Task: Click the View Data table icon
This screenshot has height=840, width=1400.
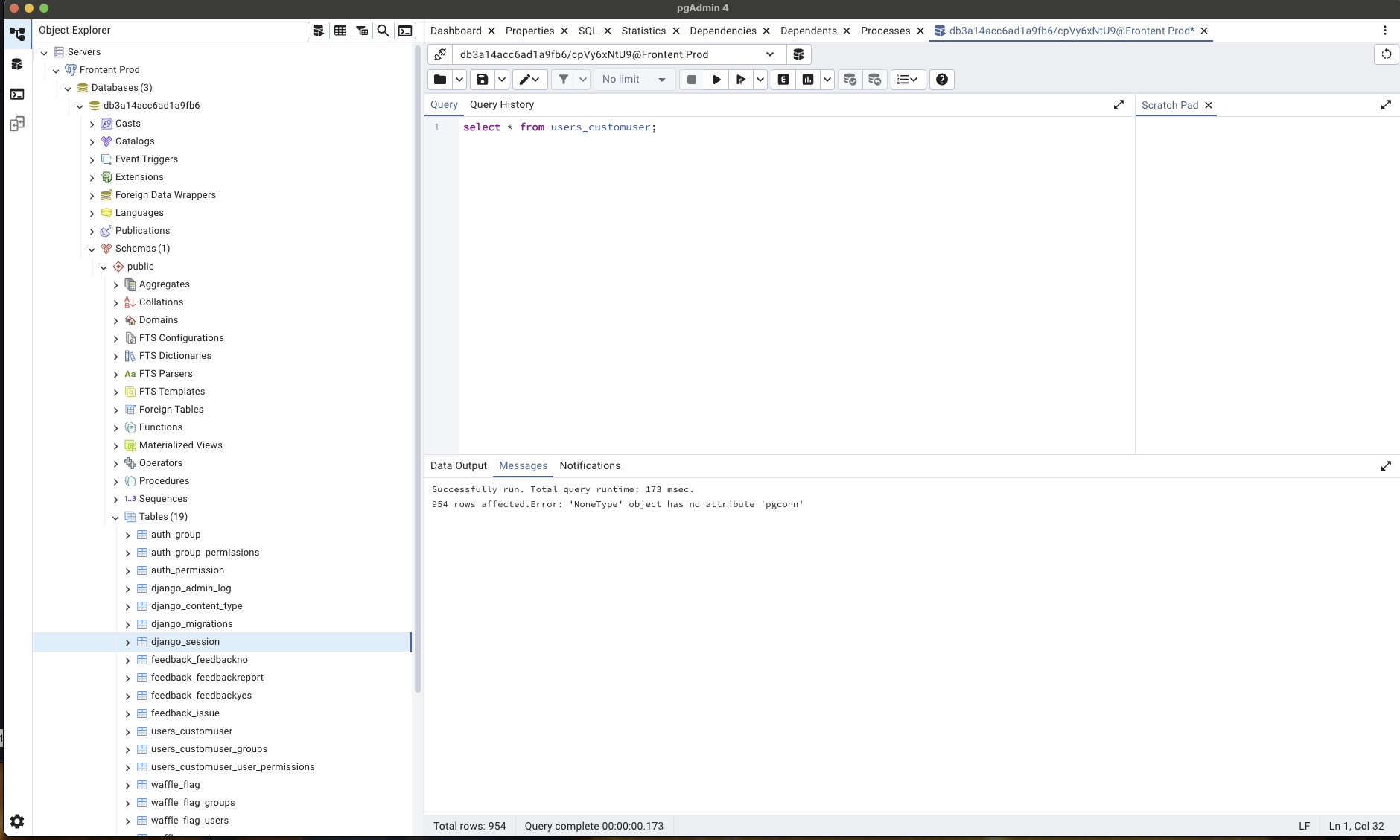Action: [x=340, y=31]
